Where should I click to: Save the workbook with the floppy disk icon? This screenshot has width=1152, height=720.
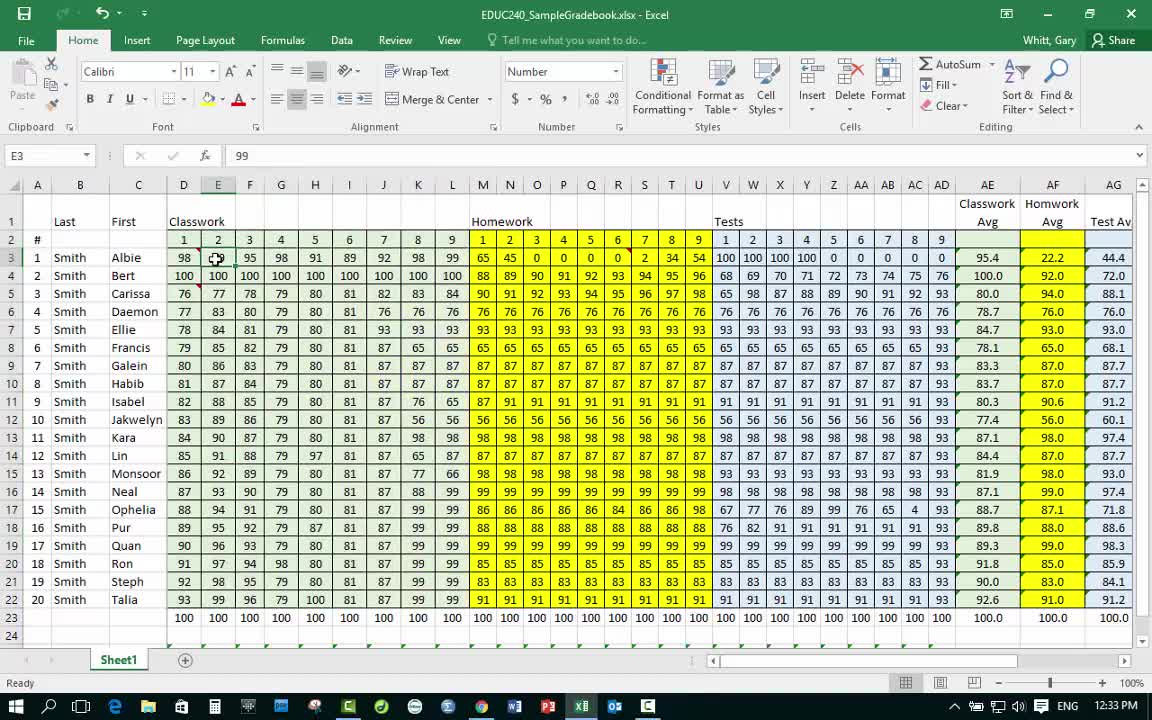[x=24, y=13]
